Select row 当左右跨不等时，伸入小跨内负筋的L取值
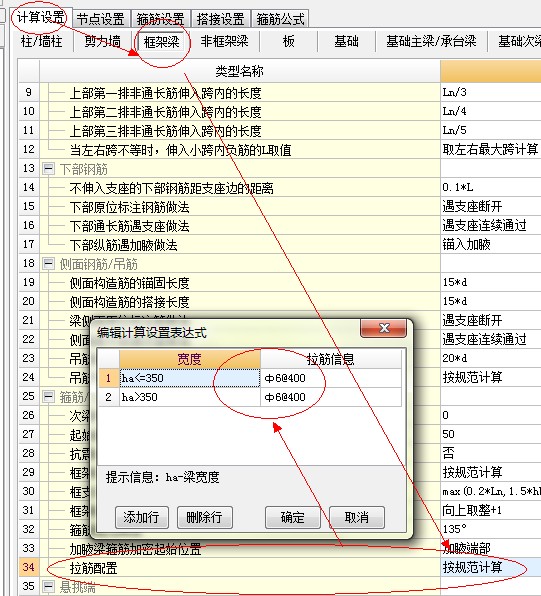541x596 pixels. (240, 149)
